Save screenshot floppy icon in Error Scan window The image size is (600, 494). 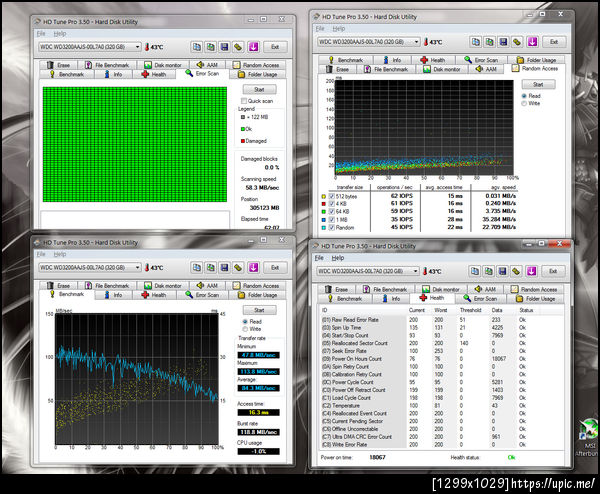pyautogui.click(x=224, y=47)
